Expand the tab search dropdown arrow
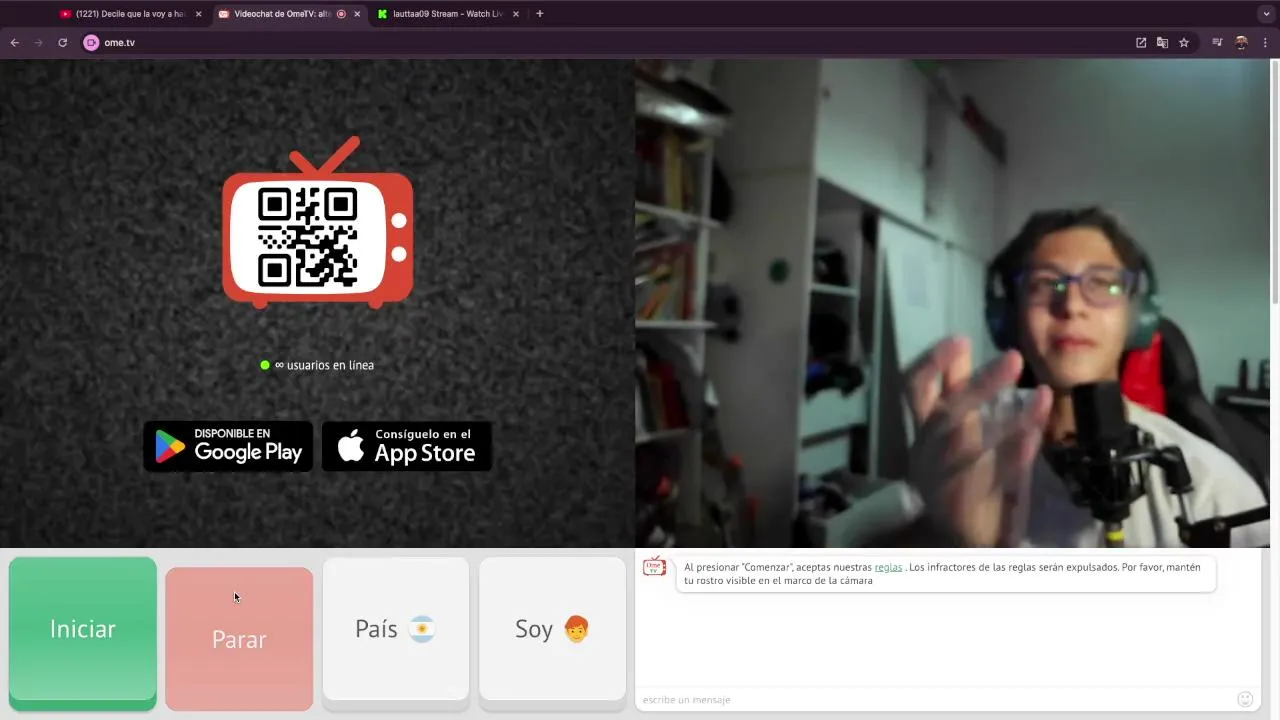 click(1266, 14)
